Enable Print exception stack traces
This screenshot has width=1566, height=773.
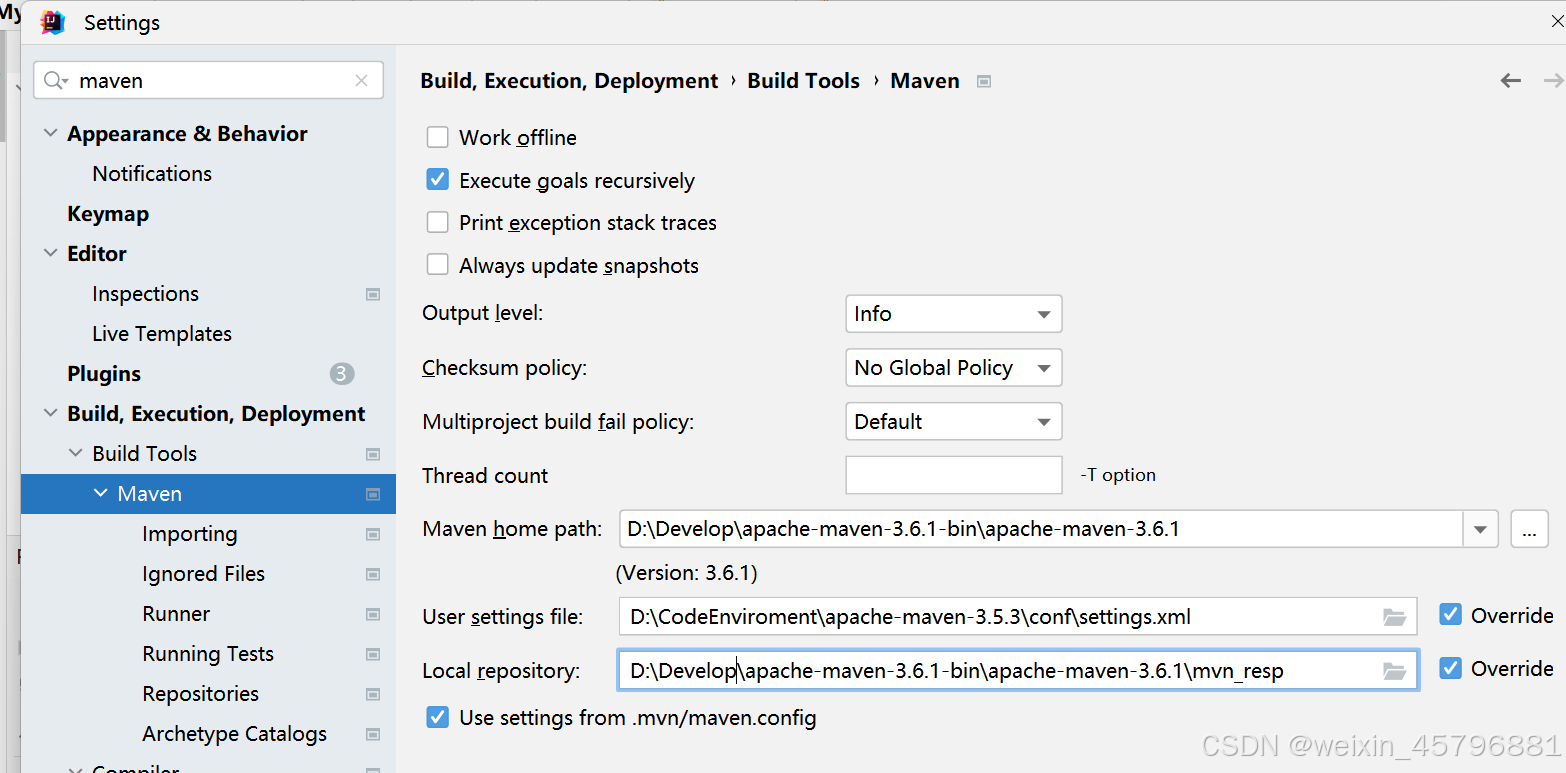click(x=437, y=222)
